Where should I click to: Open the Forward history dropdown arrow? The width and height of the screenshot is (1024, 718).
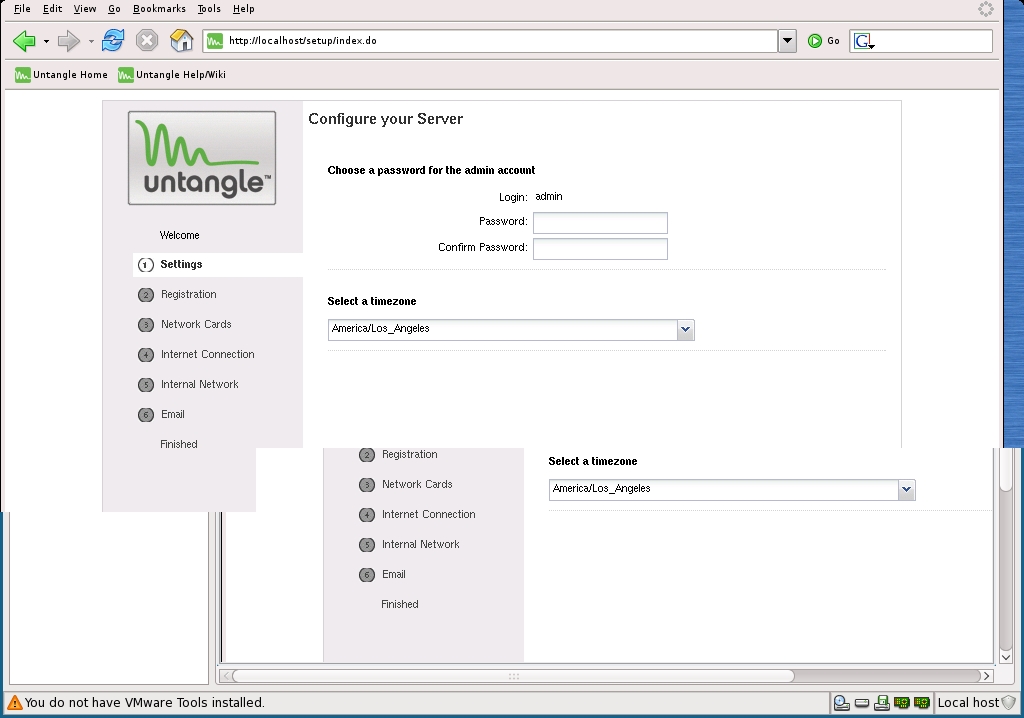(91, 41)
